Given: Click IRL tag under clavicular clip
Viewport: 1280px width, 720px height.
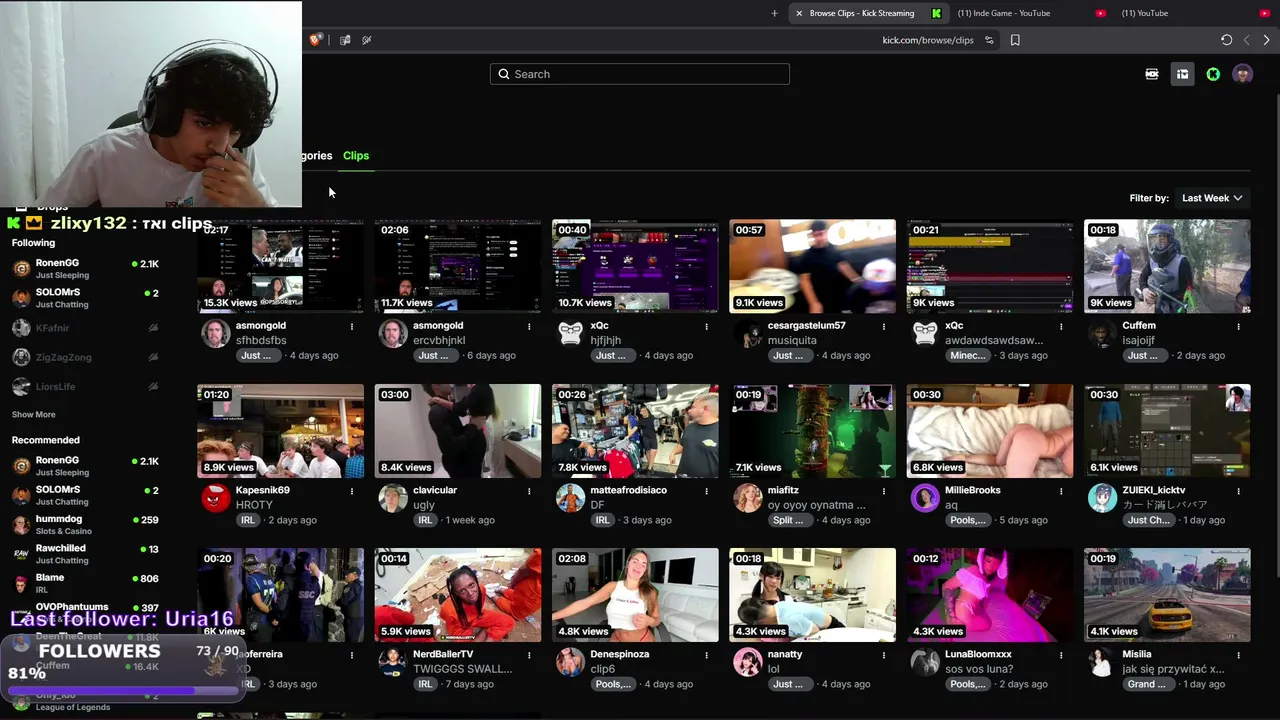Looking at the screenshot, I should (425, 520).
